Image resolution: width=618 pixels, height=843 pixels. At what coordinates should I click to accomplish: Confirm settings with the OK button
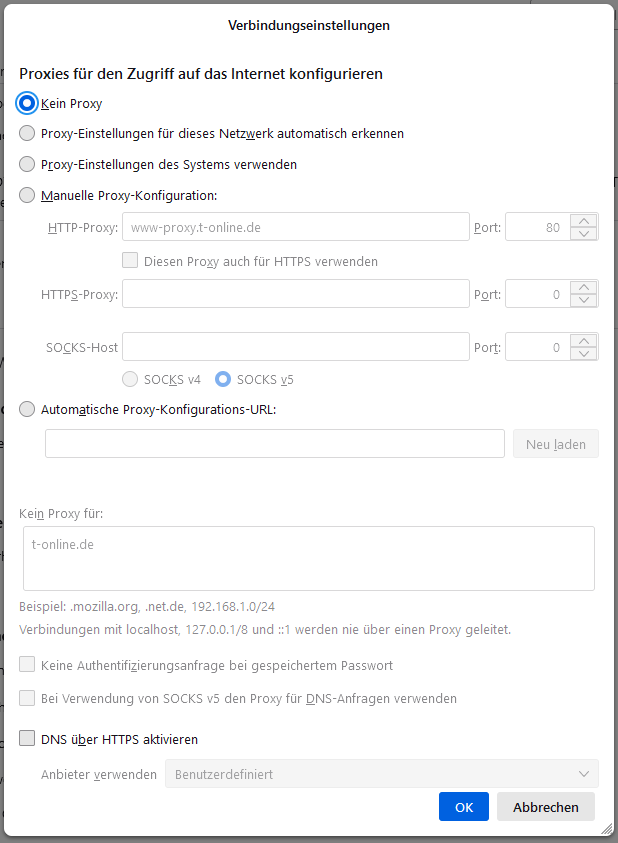[464, 807]
